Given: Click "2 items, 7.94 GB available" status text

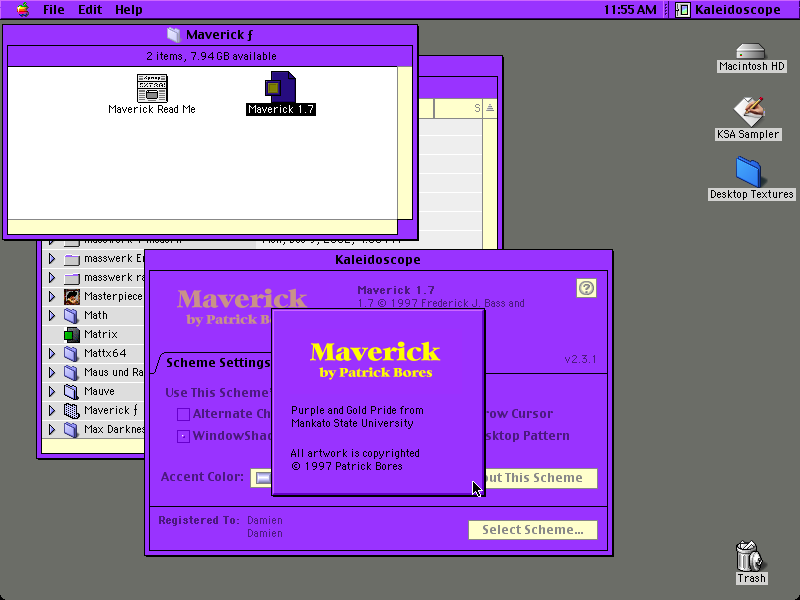Looking at the screenshot, I should click(211, 56).
